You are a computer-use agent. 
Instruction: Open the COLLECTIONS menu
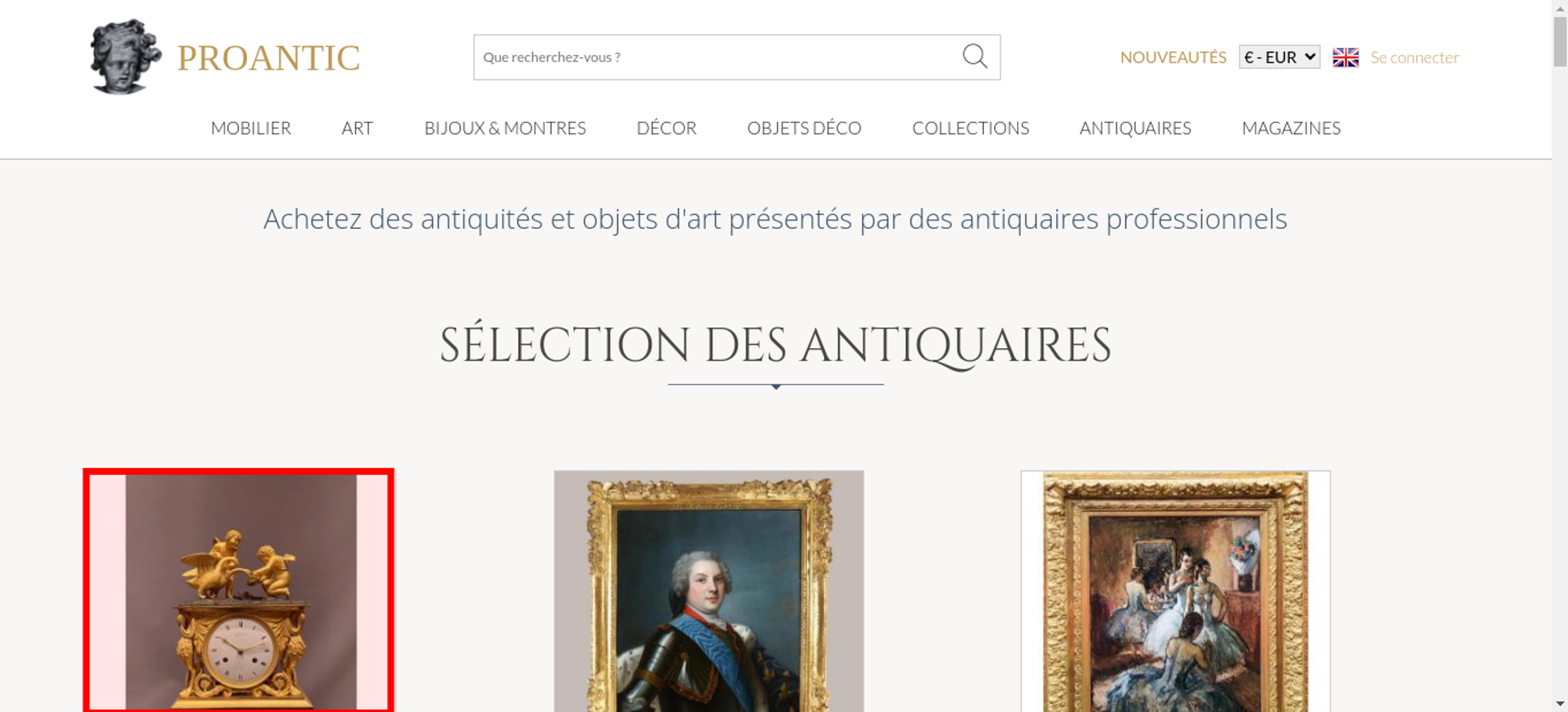[971, 128]
